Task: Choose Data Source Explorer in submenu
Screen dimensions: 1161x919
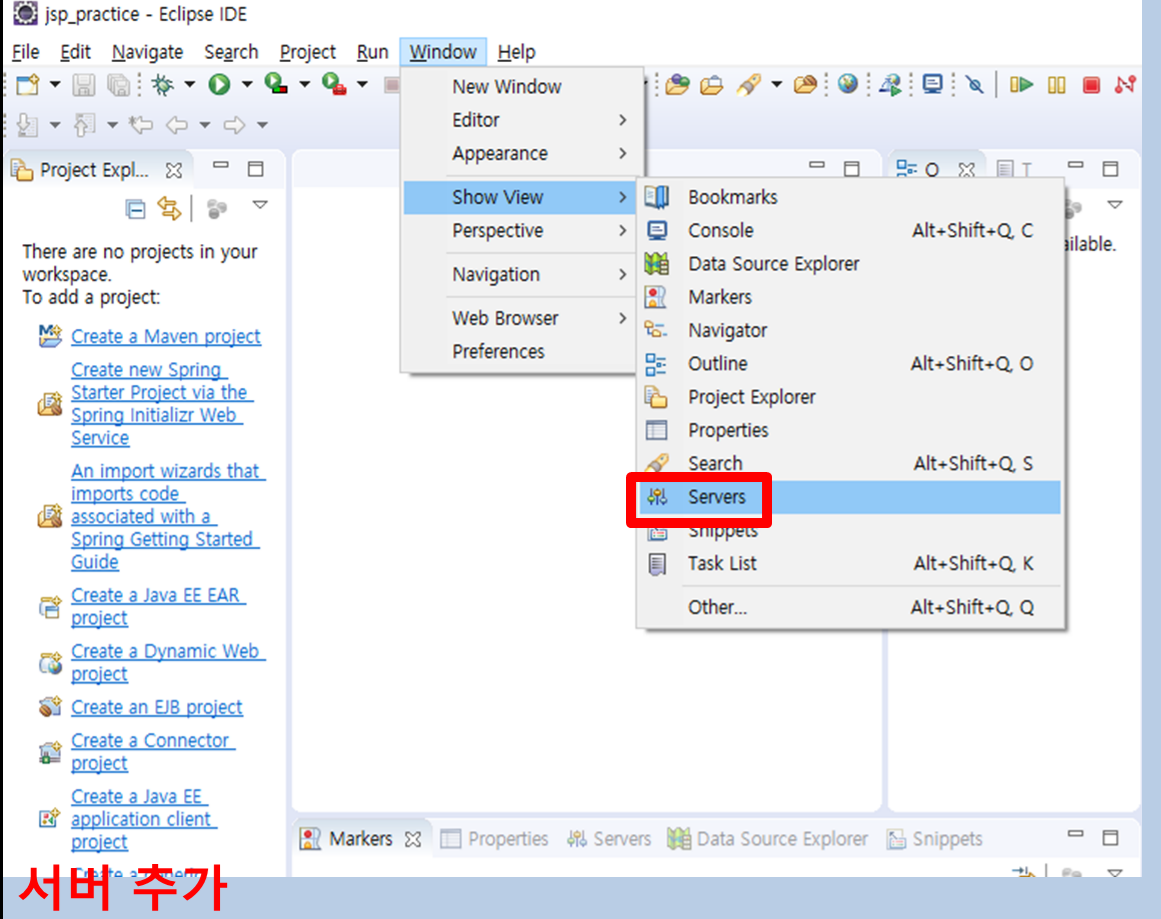Action: click(x=850, y=264)
